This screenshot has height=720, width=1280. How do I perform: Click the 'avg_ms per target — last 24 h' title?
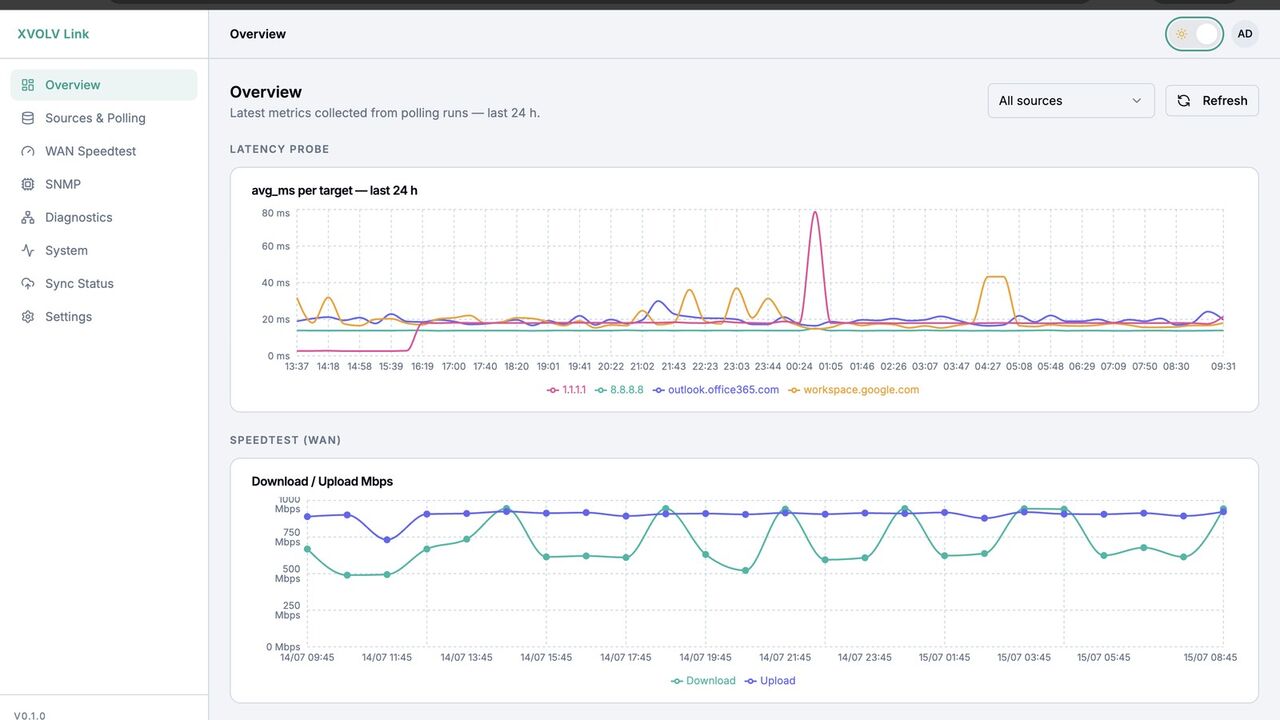tap(335, 190)
